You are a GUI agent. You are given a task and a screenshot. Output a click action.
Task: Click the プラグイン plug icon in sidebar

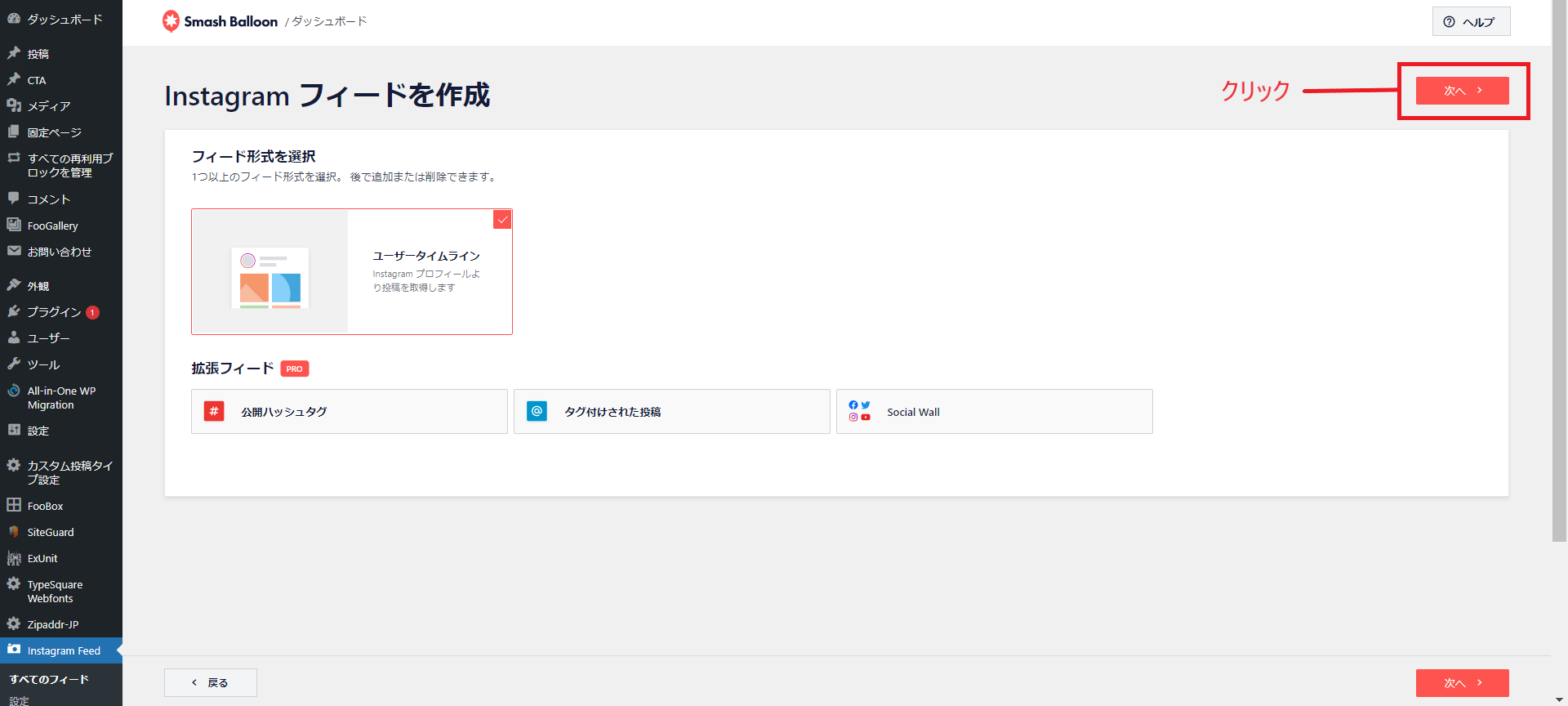[14, 311]
